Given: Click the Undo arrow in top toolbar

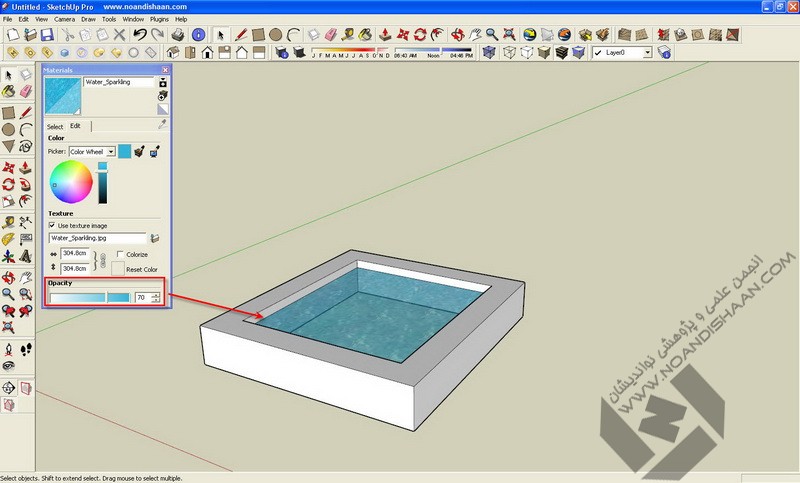Looking at the screenshot, I should point(139,35).
